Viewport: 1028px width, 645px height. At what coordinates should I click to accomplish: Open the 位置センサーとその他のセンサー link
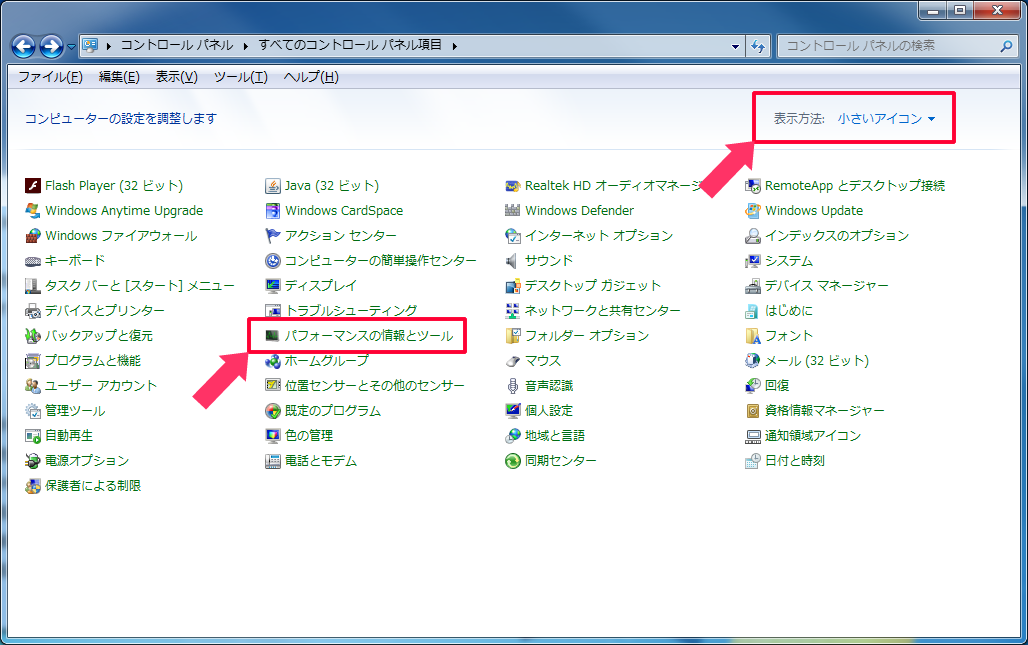[374, 385]
